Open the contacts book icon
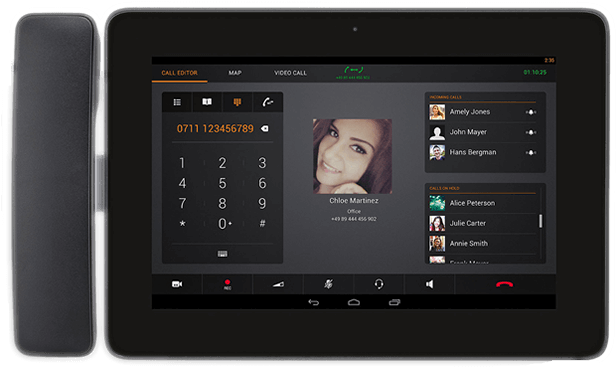 click(x=207, y=102)
